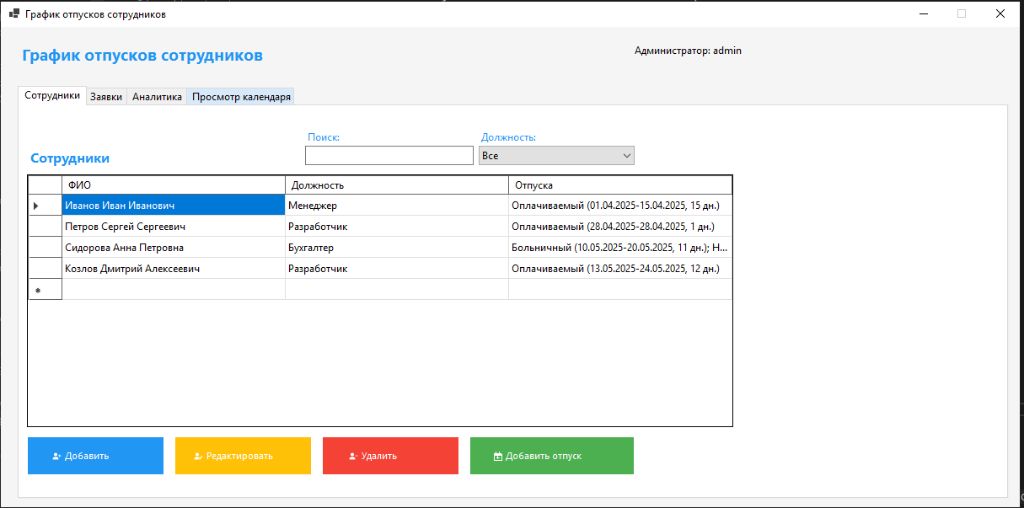Select the Сидорова Анна Петровна cell

(174, 247)
